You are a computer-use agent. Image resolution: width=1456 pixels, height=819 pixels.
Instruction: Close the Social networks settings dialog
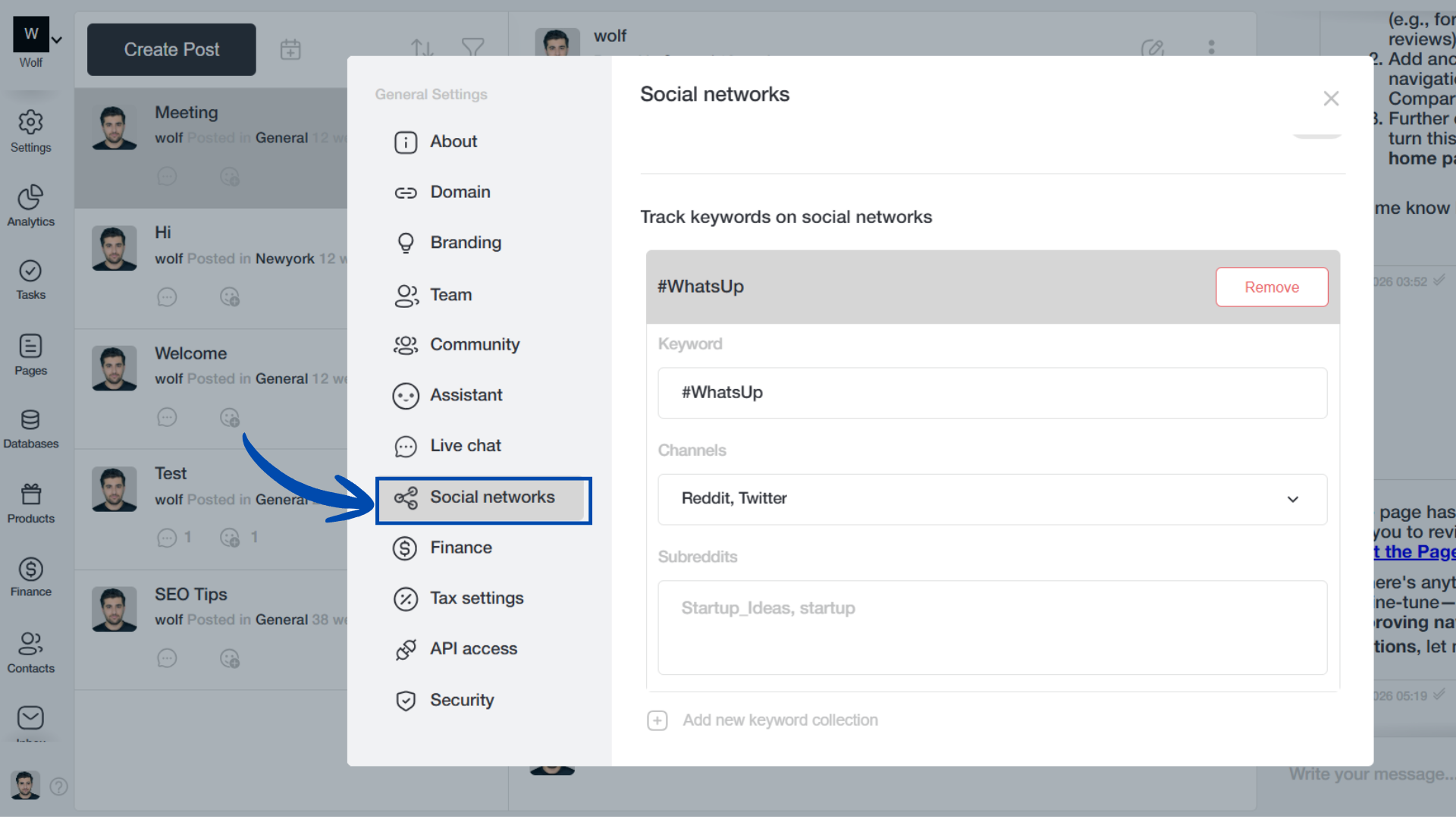[1332, 98]
